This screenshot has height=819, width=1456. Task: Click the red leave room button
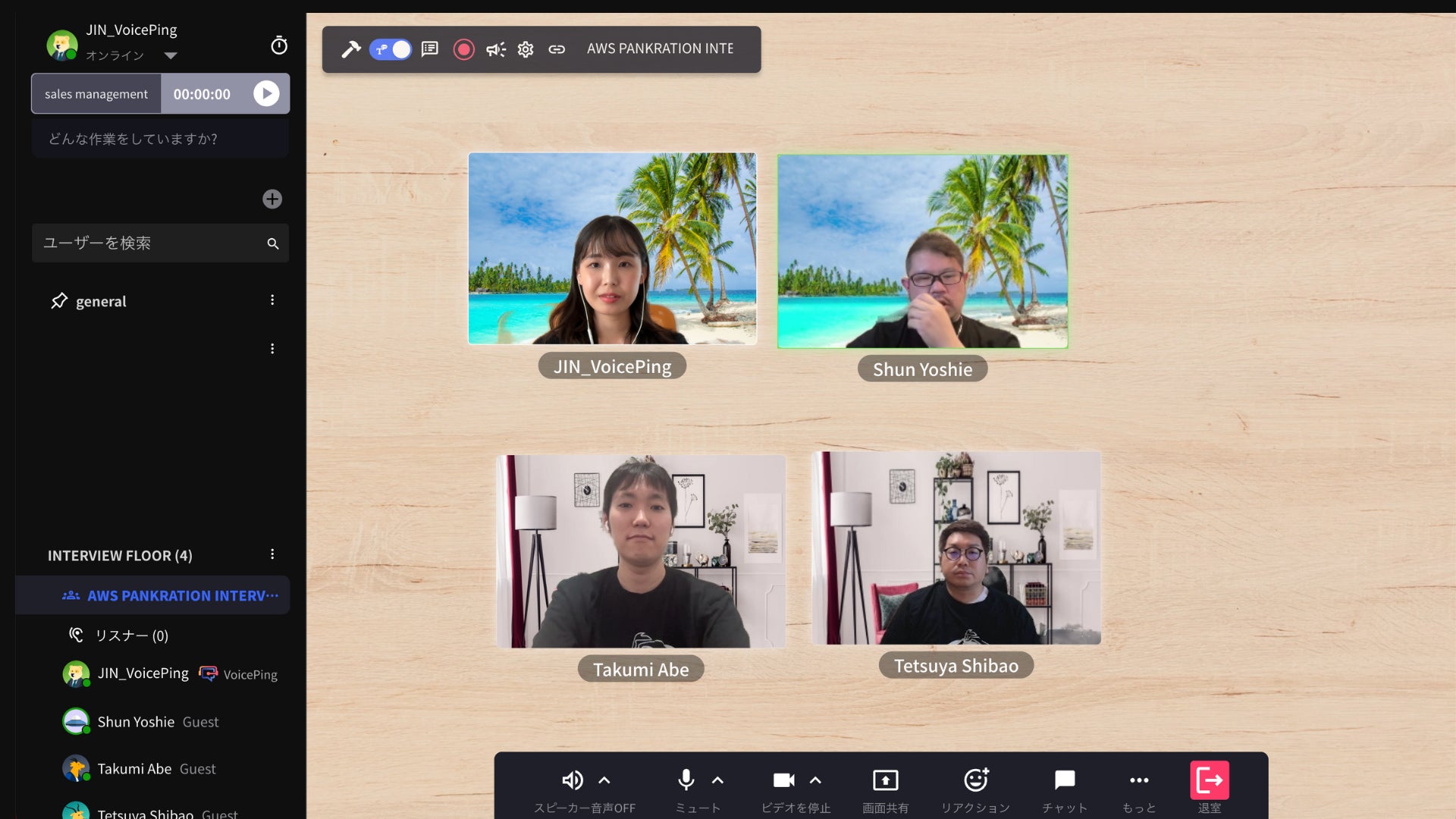(x=1209, y=780)
